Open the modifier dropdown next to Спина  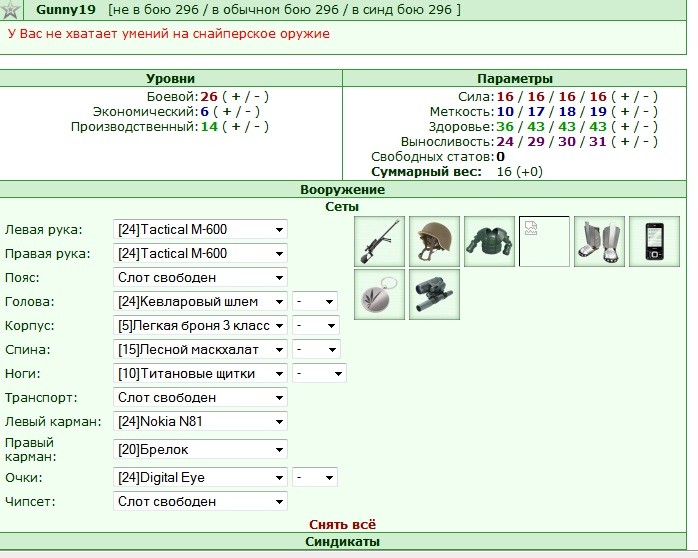point(316,350)
